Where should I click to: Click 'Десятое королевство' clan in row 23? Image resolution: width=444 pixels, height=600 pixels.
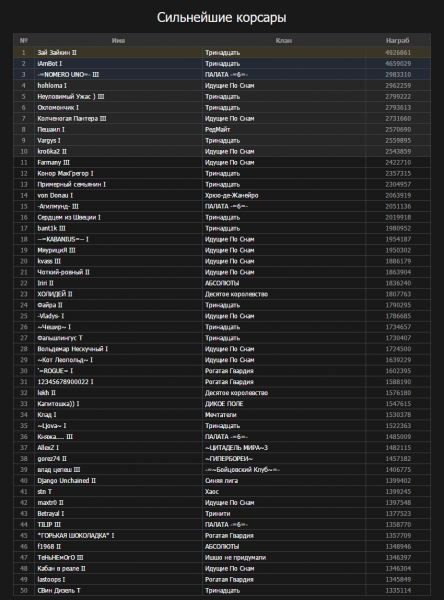[x=236, y=294]
